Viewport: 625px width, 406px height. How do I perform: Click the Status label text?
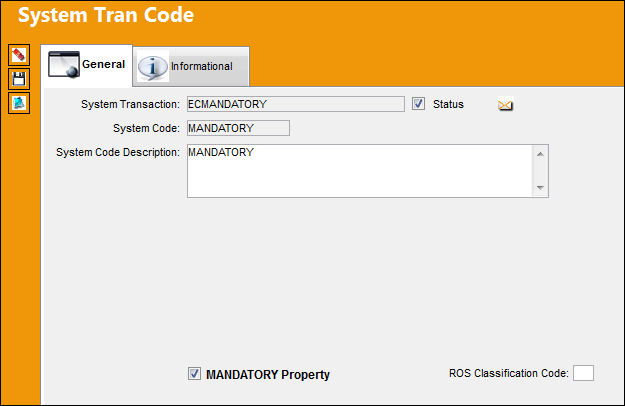coord(448,104)
